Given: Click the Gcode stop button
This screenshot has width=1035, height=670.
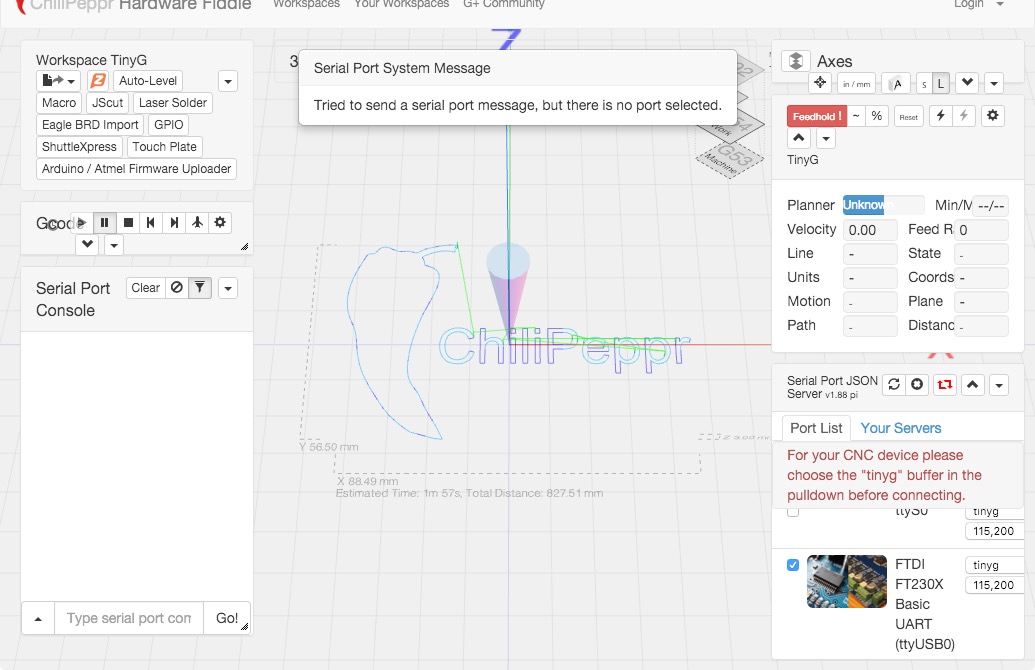Looking at the screenshot, I should 128,223.
